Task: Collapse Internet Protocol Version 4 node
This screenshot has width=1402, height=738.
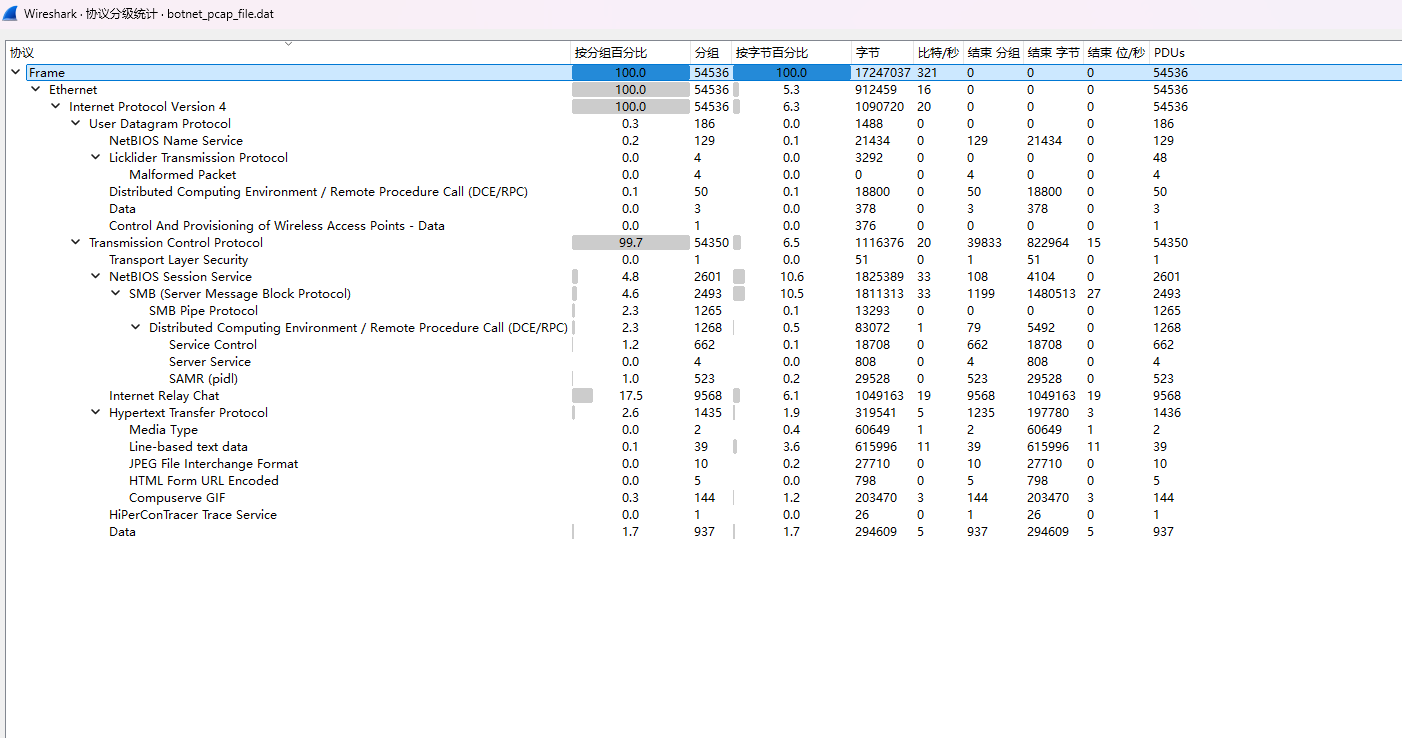Action: tap(56, 107)
